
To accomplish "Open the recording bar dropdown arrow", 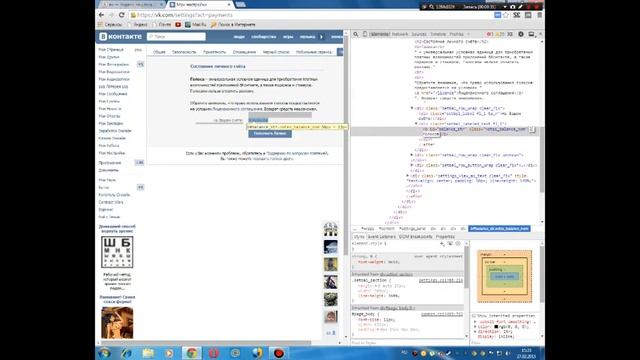I will coord(505,7).
